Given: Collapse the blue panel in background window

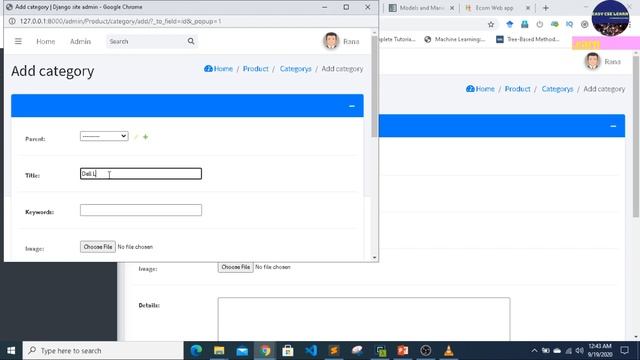Looking at the screenshot, I should (613, 126).
